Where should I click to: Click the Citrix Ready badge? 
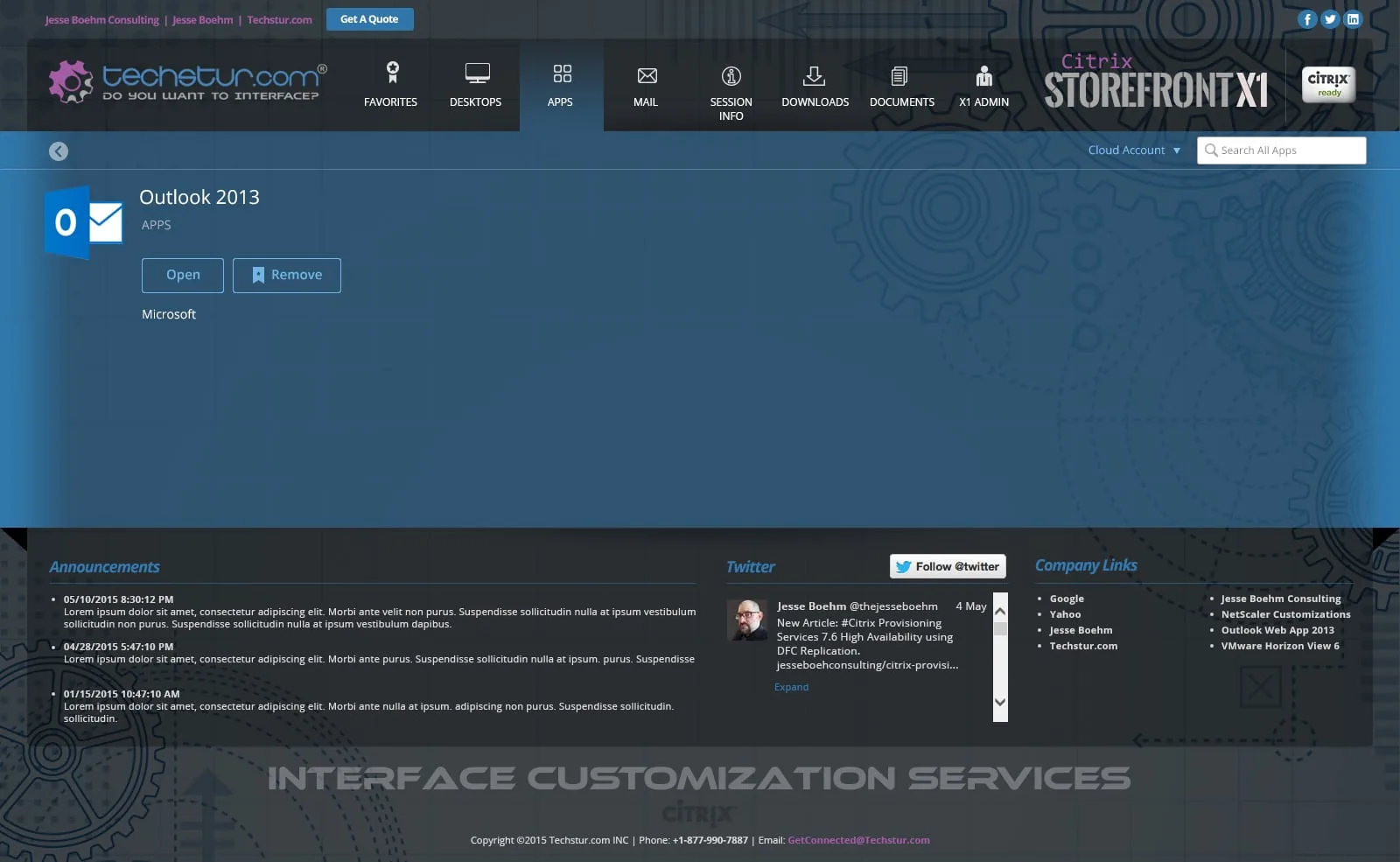[1328, 85]
